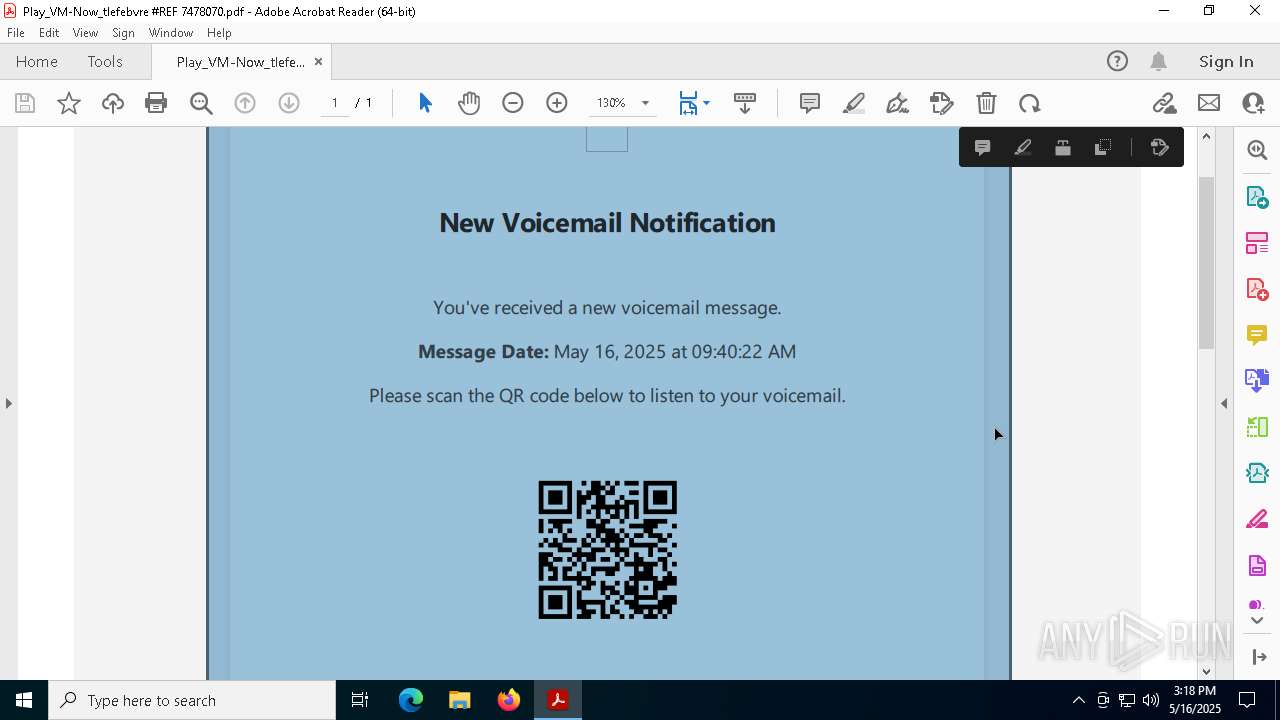The image size is (1280, 720).
Task: Rotate the page clockwise
Action: [1030, 103]
